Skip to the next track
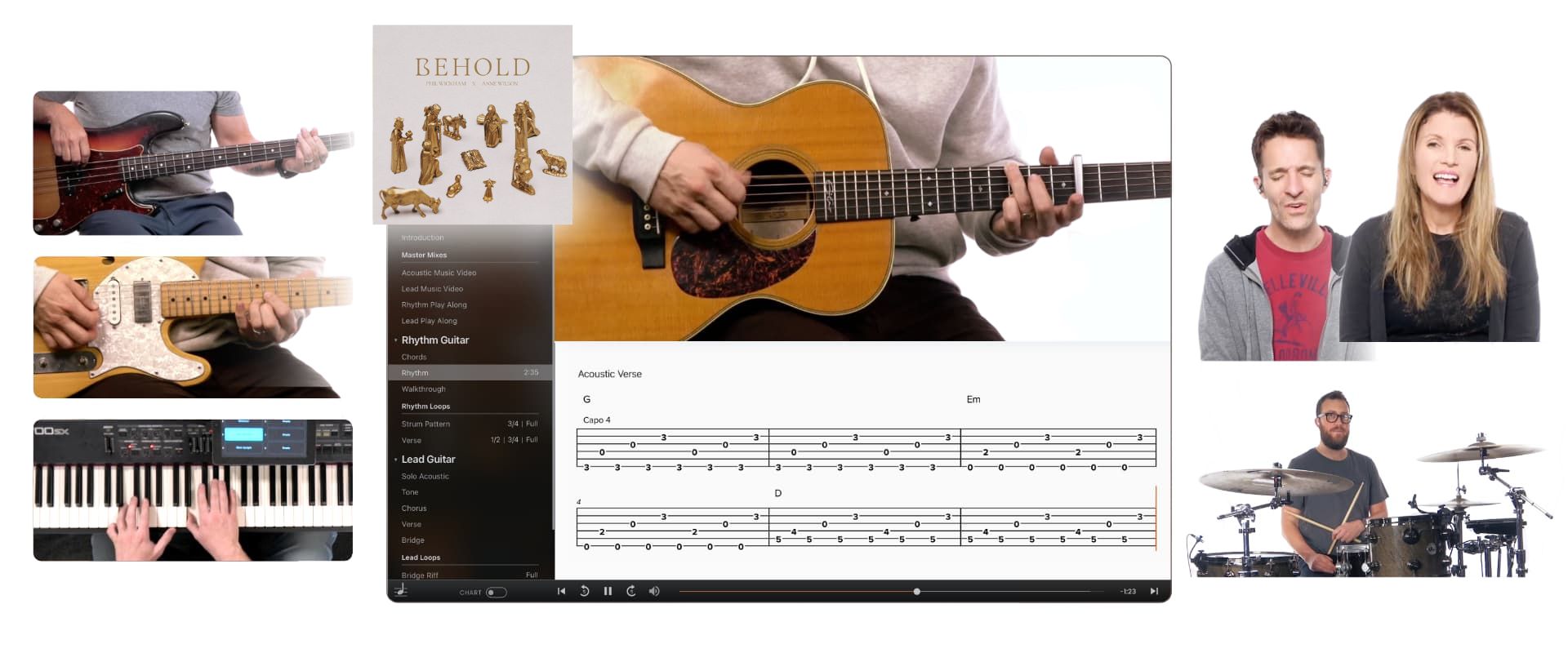Screen dimensions: 1568x653 coord(1154,591)
